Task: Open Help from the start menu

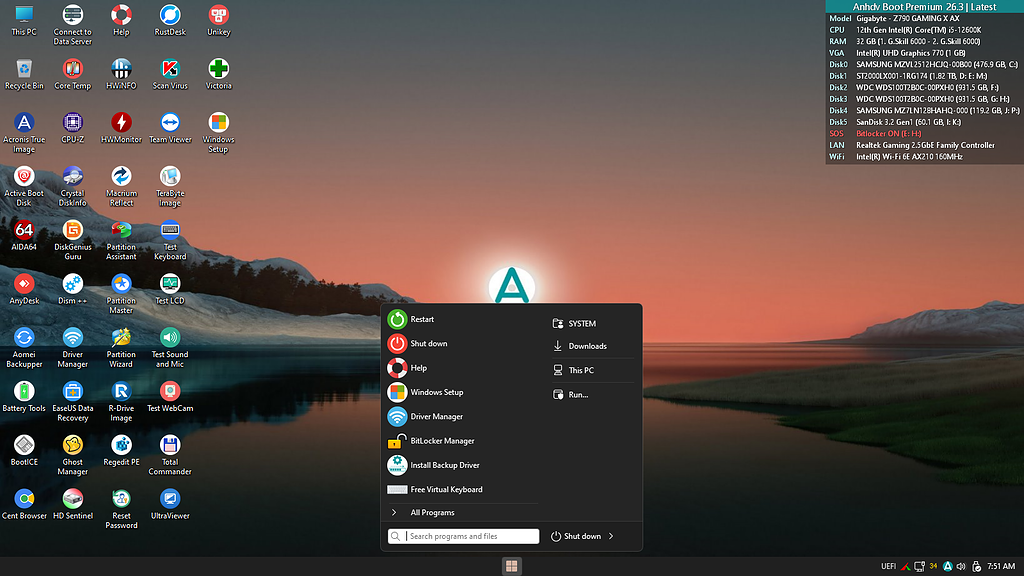Action: point(462,368)
